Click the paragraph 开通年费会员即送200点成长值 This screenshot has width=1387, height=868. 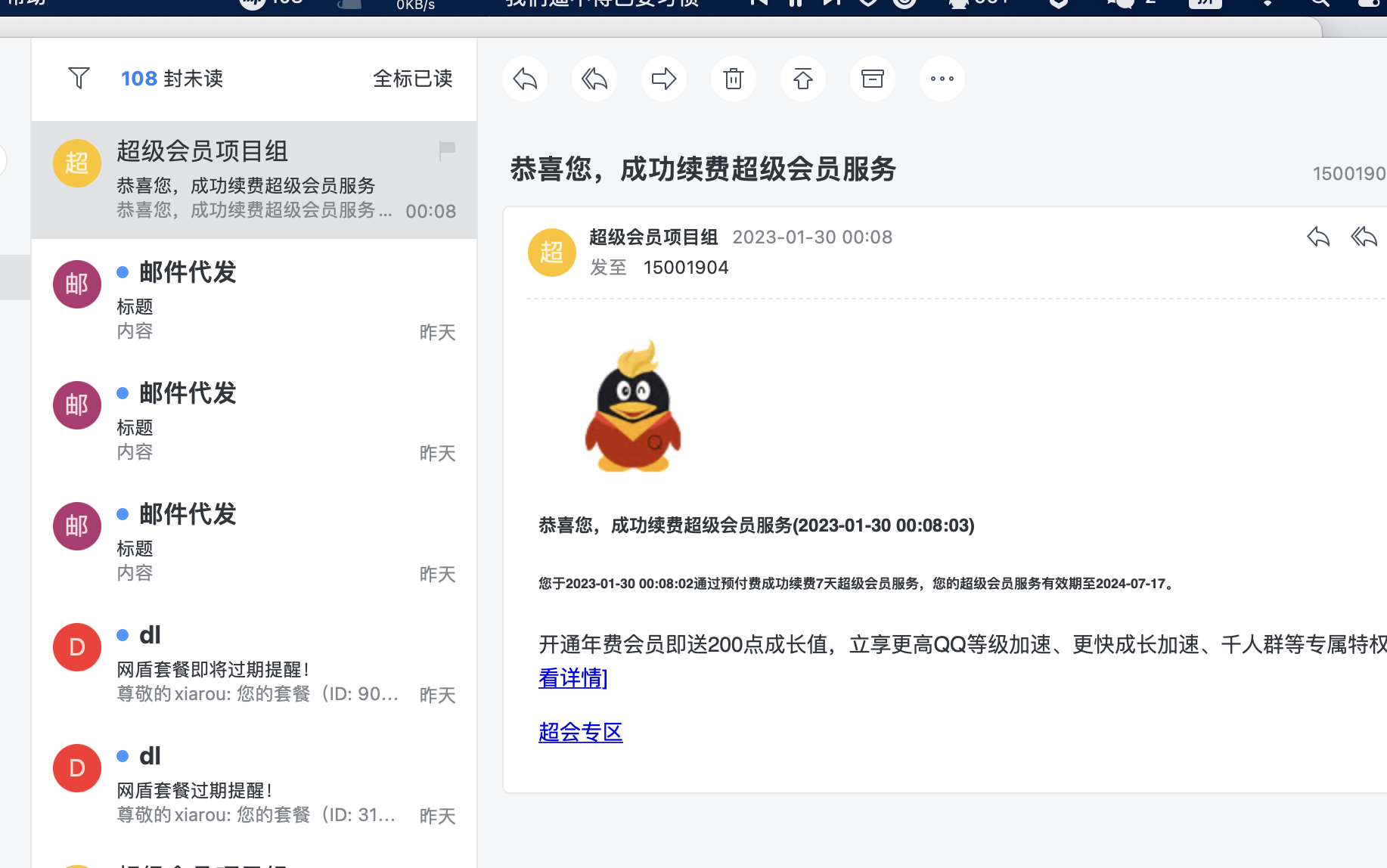click(963, 644)
